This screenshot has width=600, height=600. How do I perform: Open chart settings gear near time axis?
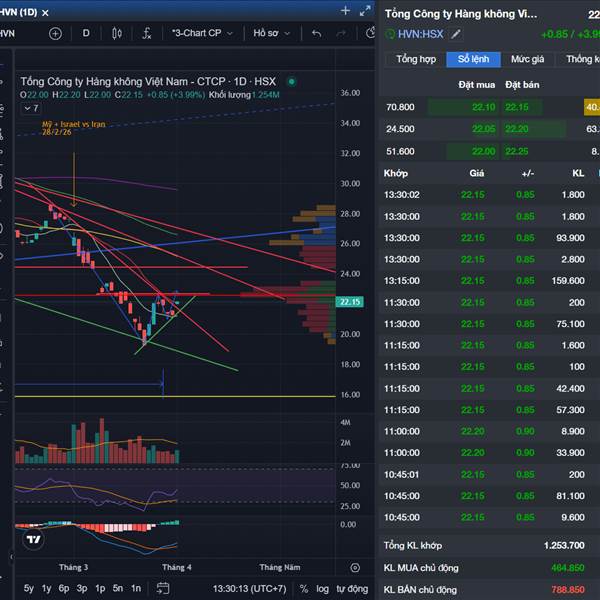pyautogui.click(x=355, y=567)
